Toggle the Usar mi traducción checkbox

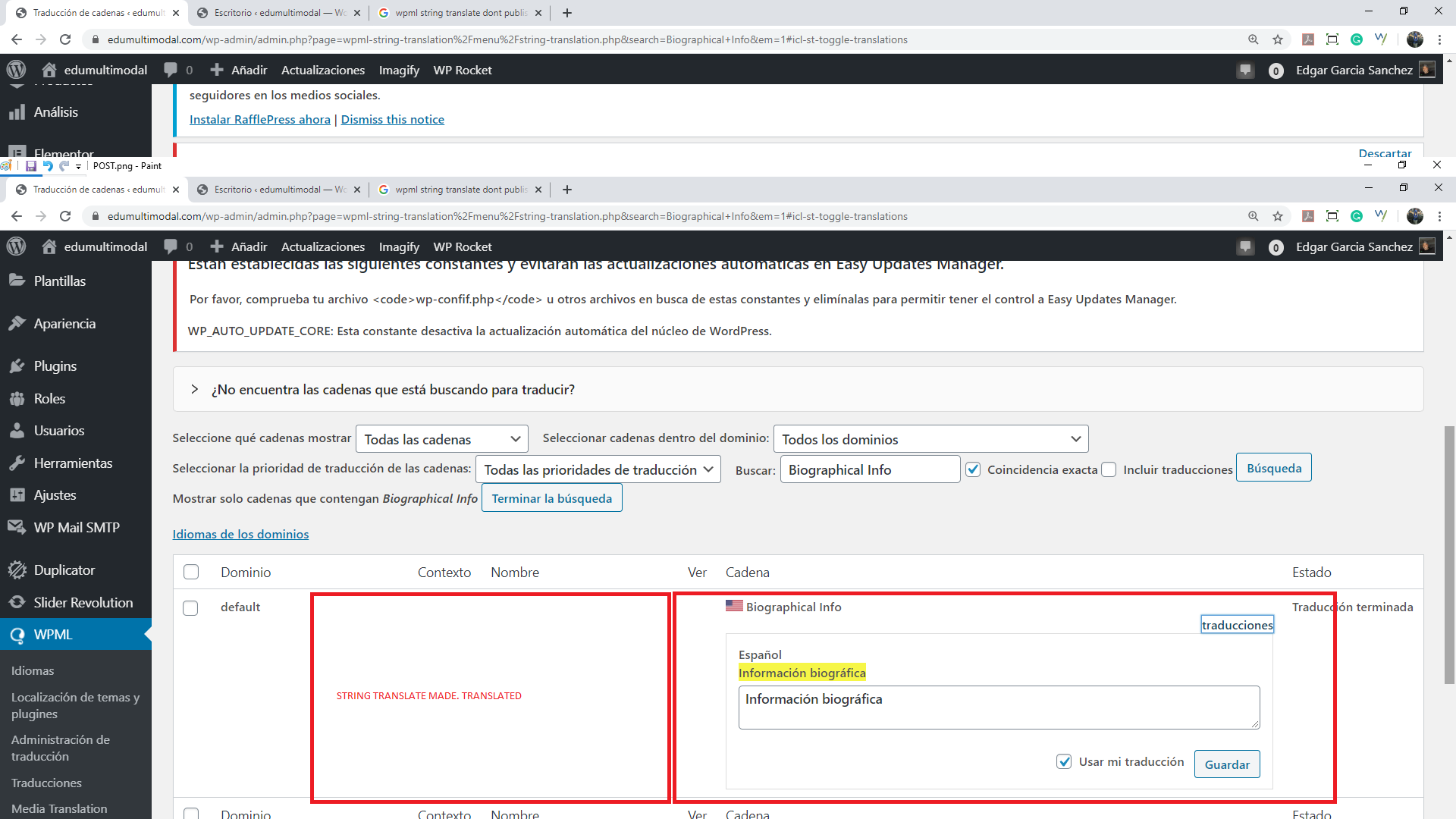coord(1064,762)
